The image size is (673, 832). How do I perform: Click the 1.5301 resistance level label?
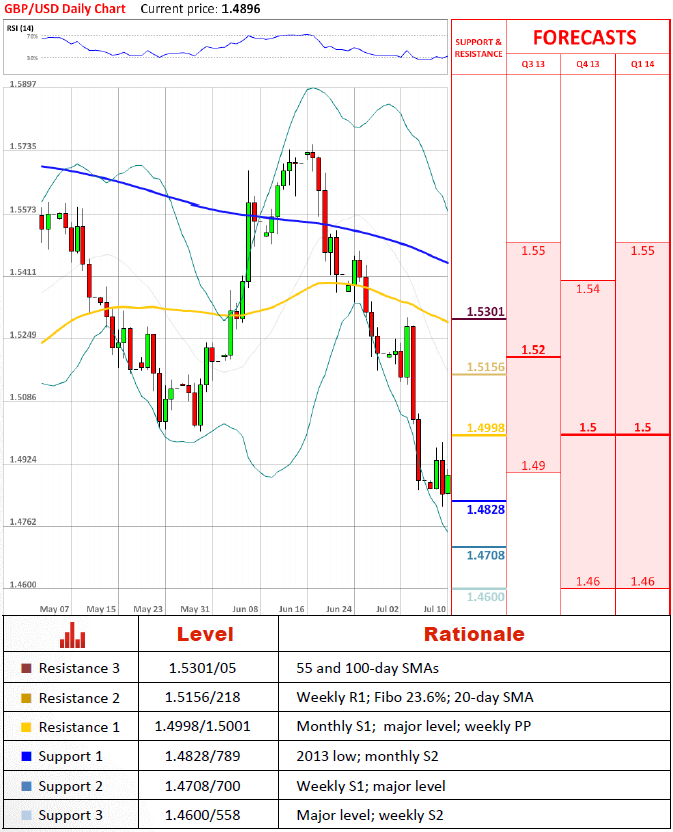[x=485, y=311]
